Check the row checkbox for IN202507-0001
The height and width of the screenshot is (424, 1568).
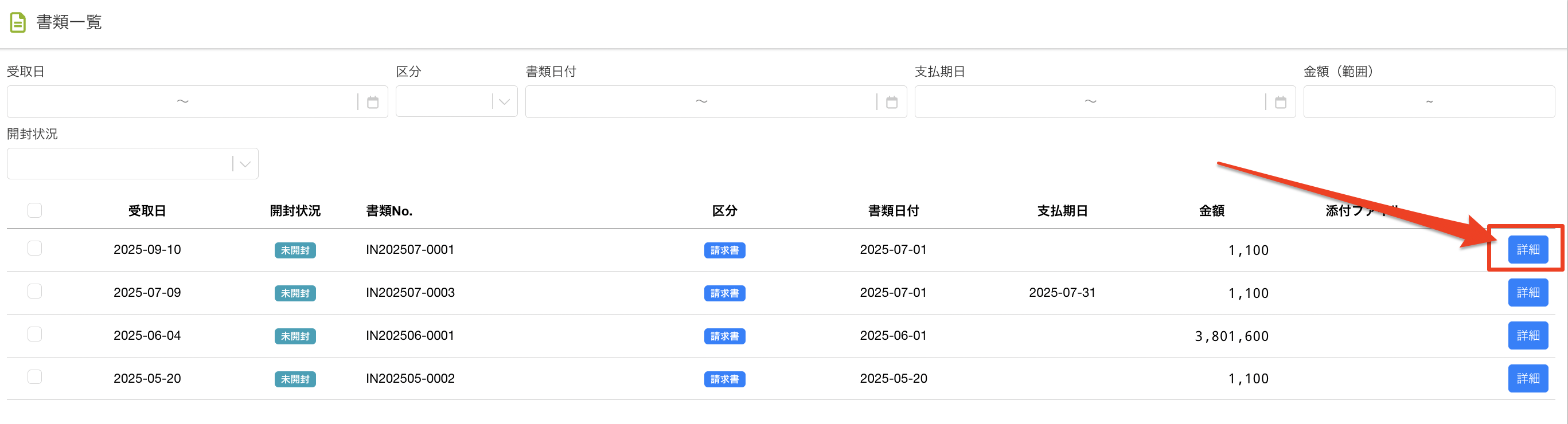pyautogui.click(x=34, y=248)
